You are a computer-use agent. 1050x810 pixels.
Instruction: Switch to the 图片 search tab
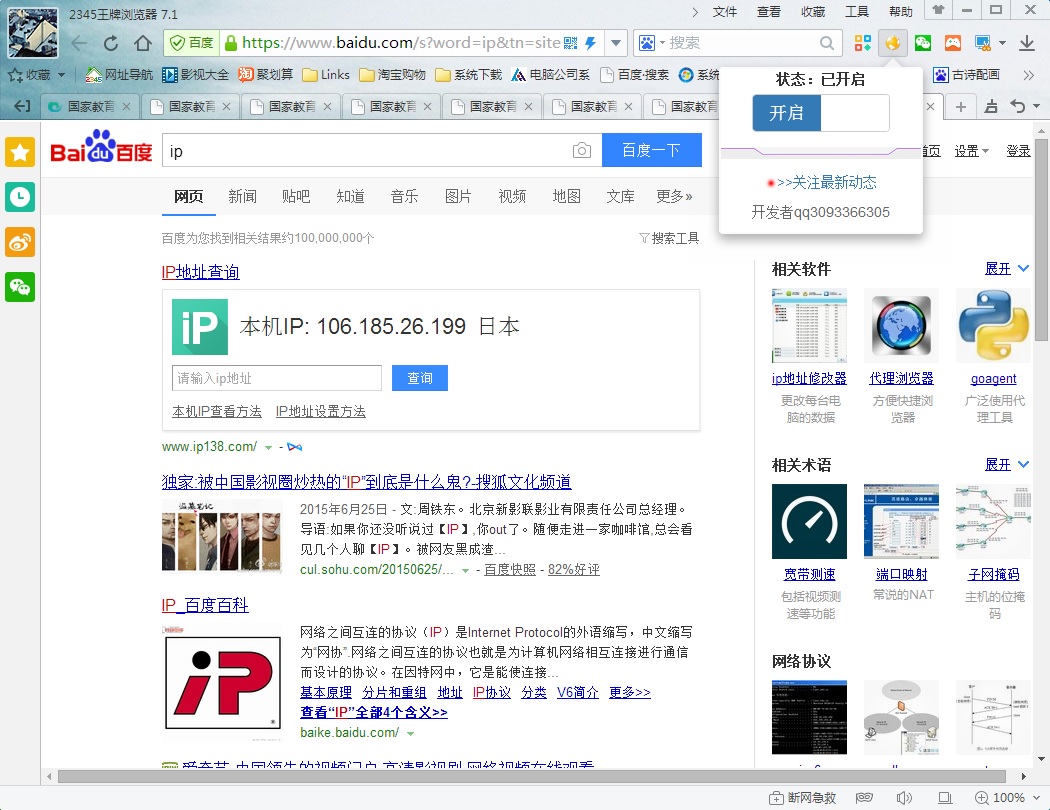pos(458,197)
